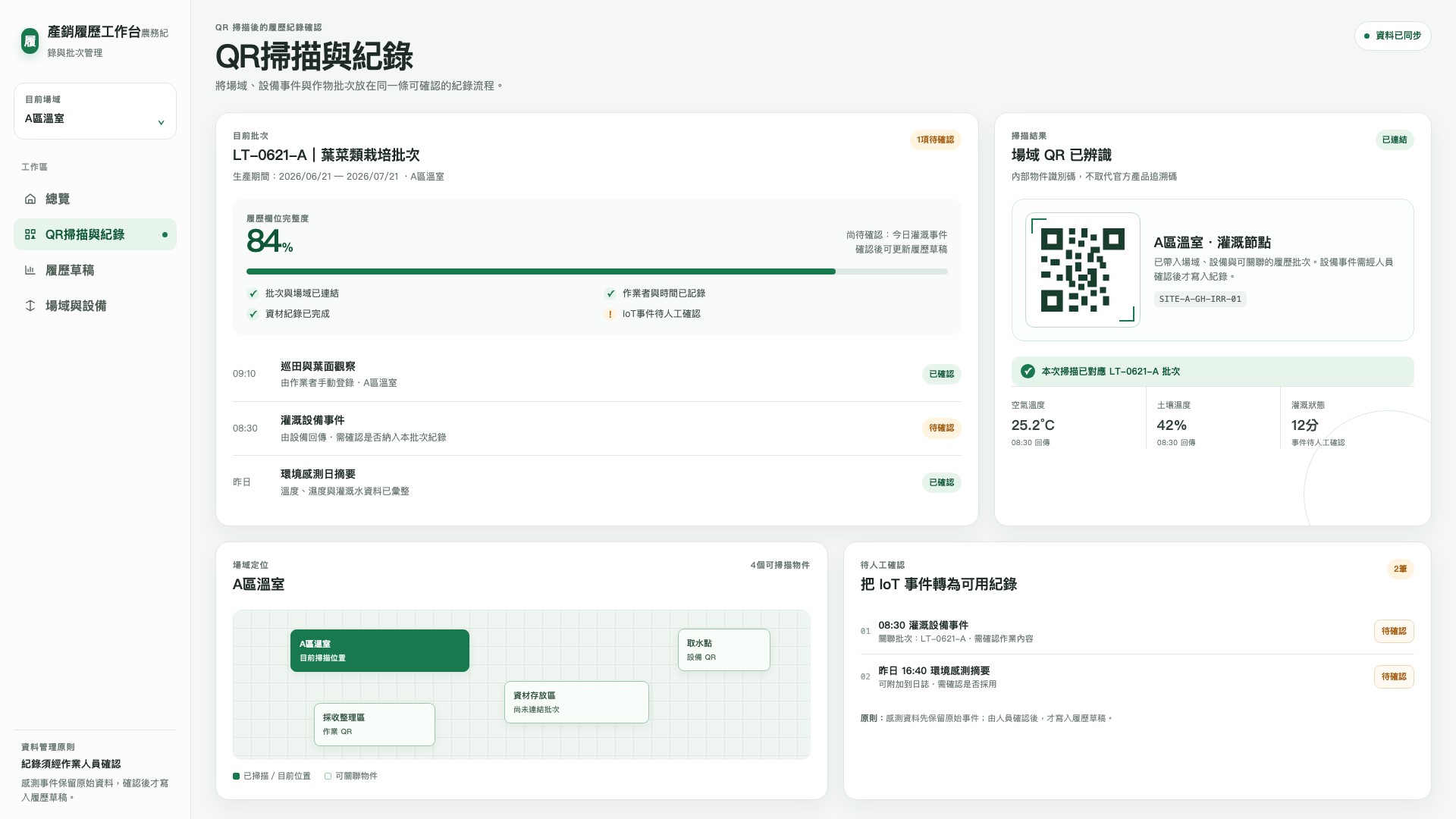The width and height of the screenshot is (1456, 819).
Task: Click 待確認 badge for 08:30 灌溉設備事件 timeline row
Action: click(941, 428)
